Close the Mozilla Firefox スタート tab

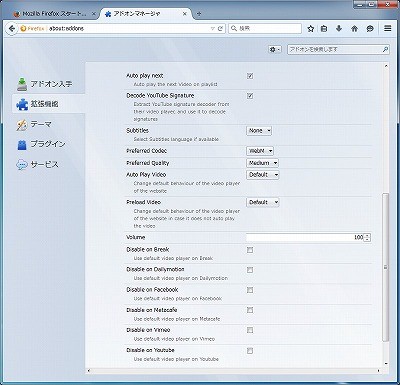pyautogui.click(x=94, y=14)
